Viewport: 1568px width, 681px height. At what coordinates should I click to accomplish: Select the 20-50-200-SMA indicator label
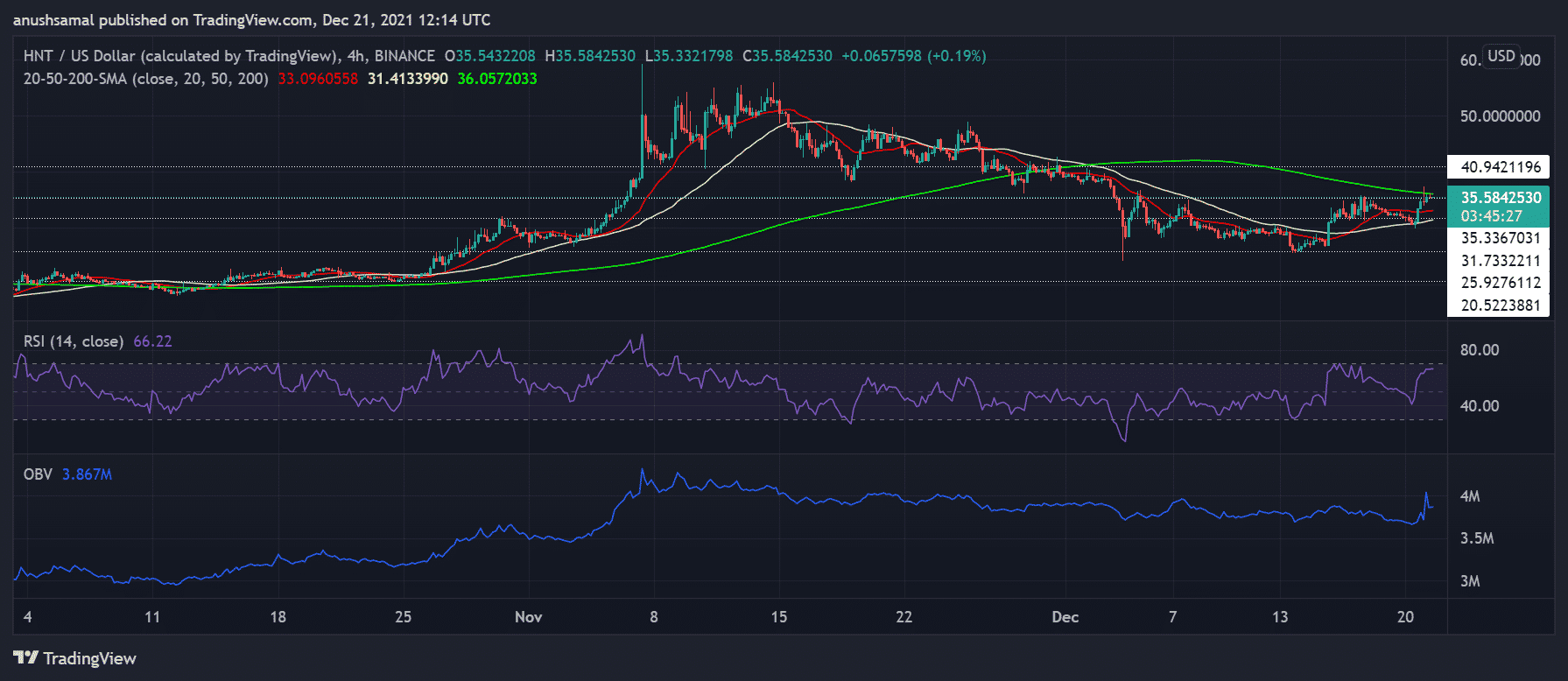pos(145,79)
